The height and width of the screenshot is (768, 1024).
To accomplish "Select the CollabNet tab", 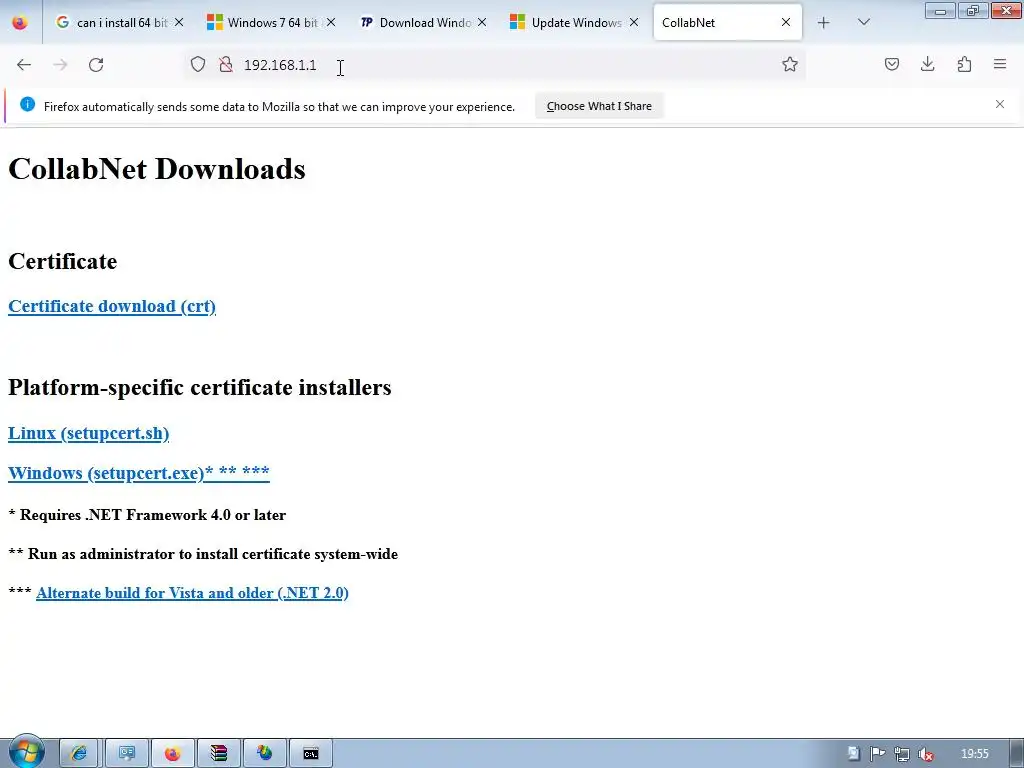I will (x=718, y=23).
